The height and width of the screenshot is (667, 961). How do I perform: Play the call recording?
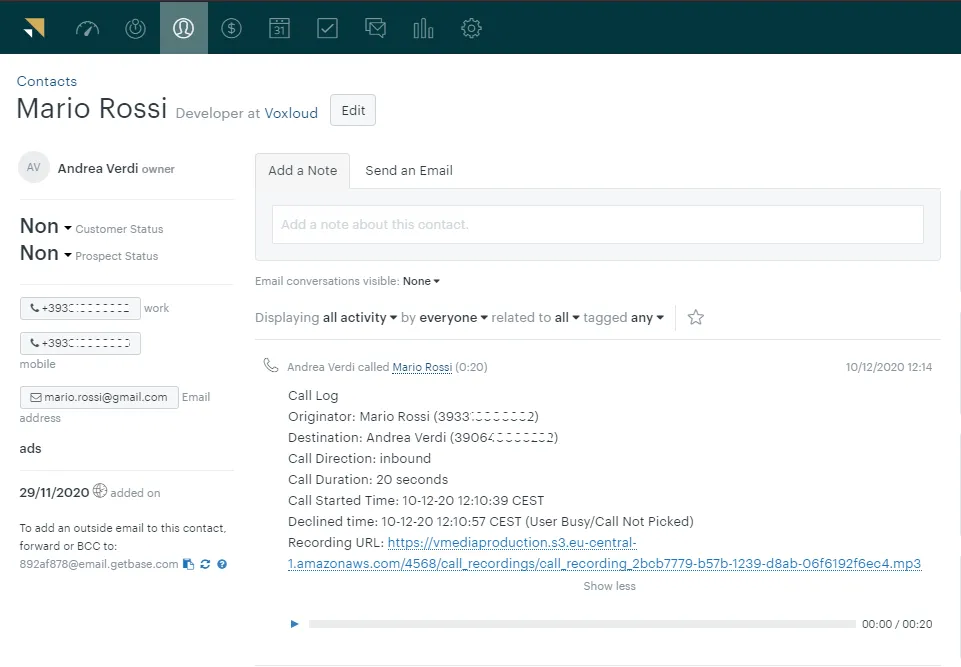click(x=294, y=624)
